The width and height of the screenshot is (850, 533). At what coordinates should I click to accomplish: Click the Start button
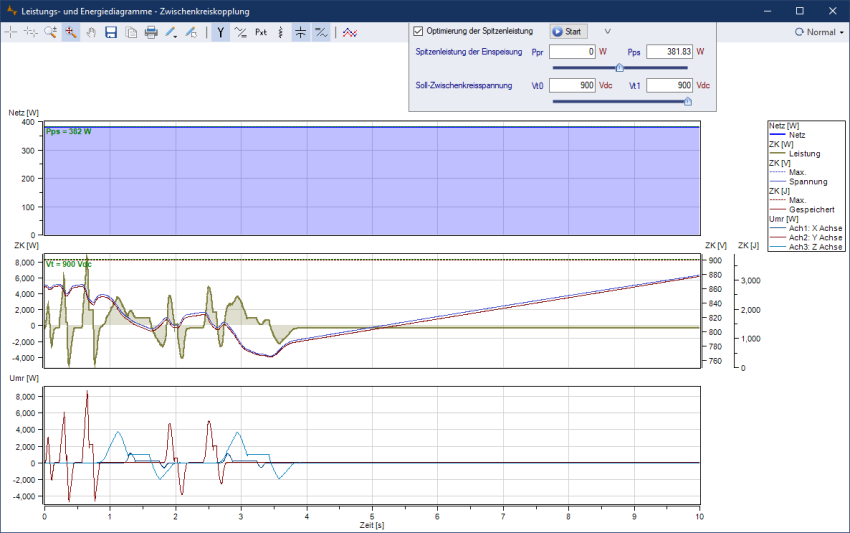coord(568,32)
